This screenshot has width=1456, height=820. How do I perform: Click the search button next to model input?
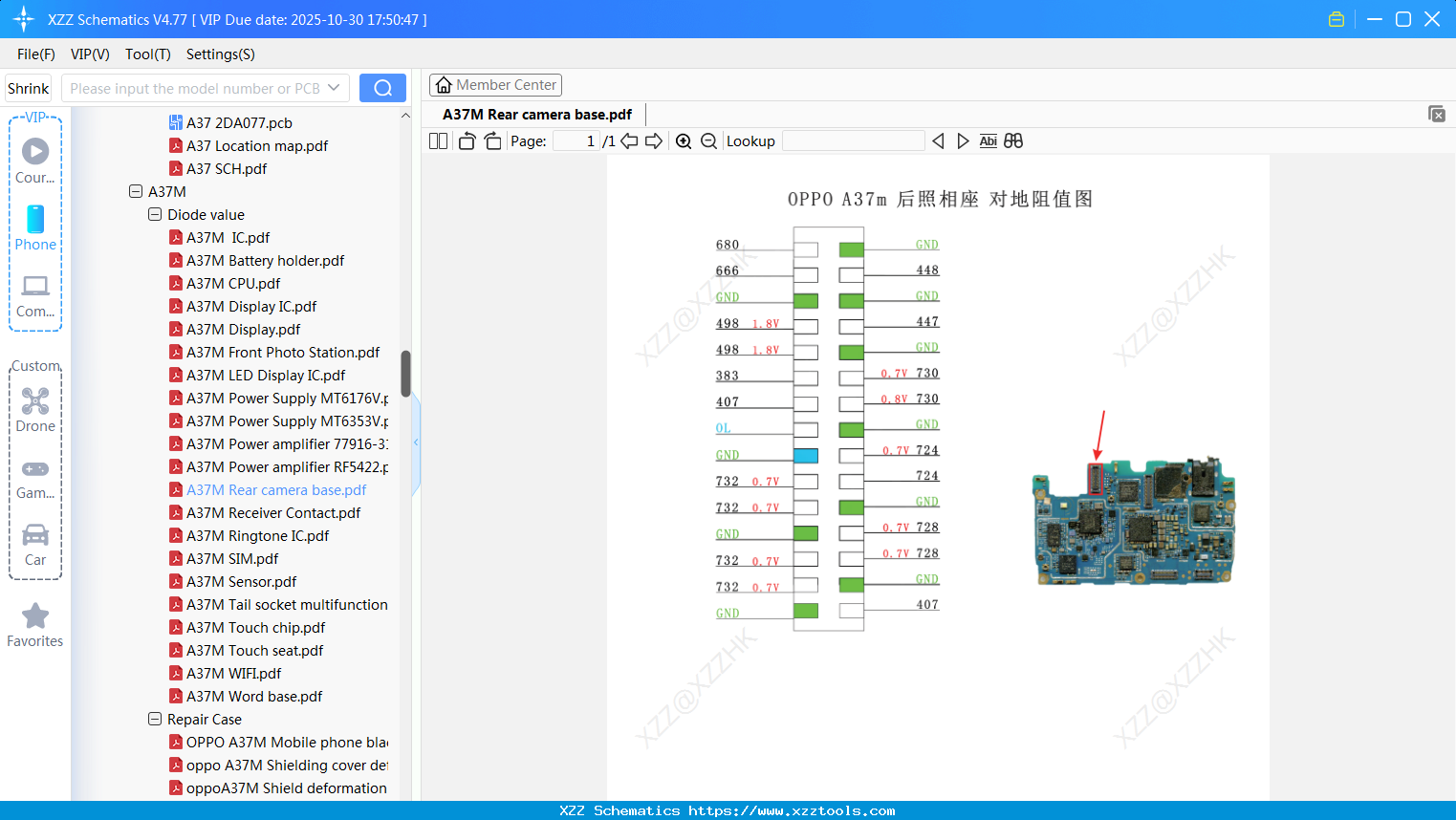[x=382, y=88]
